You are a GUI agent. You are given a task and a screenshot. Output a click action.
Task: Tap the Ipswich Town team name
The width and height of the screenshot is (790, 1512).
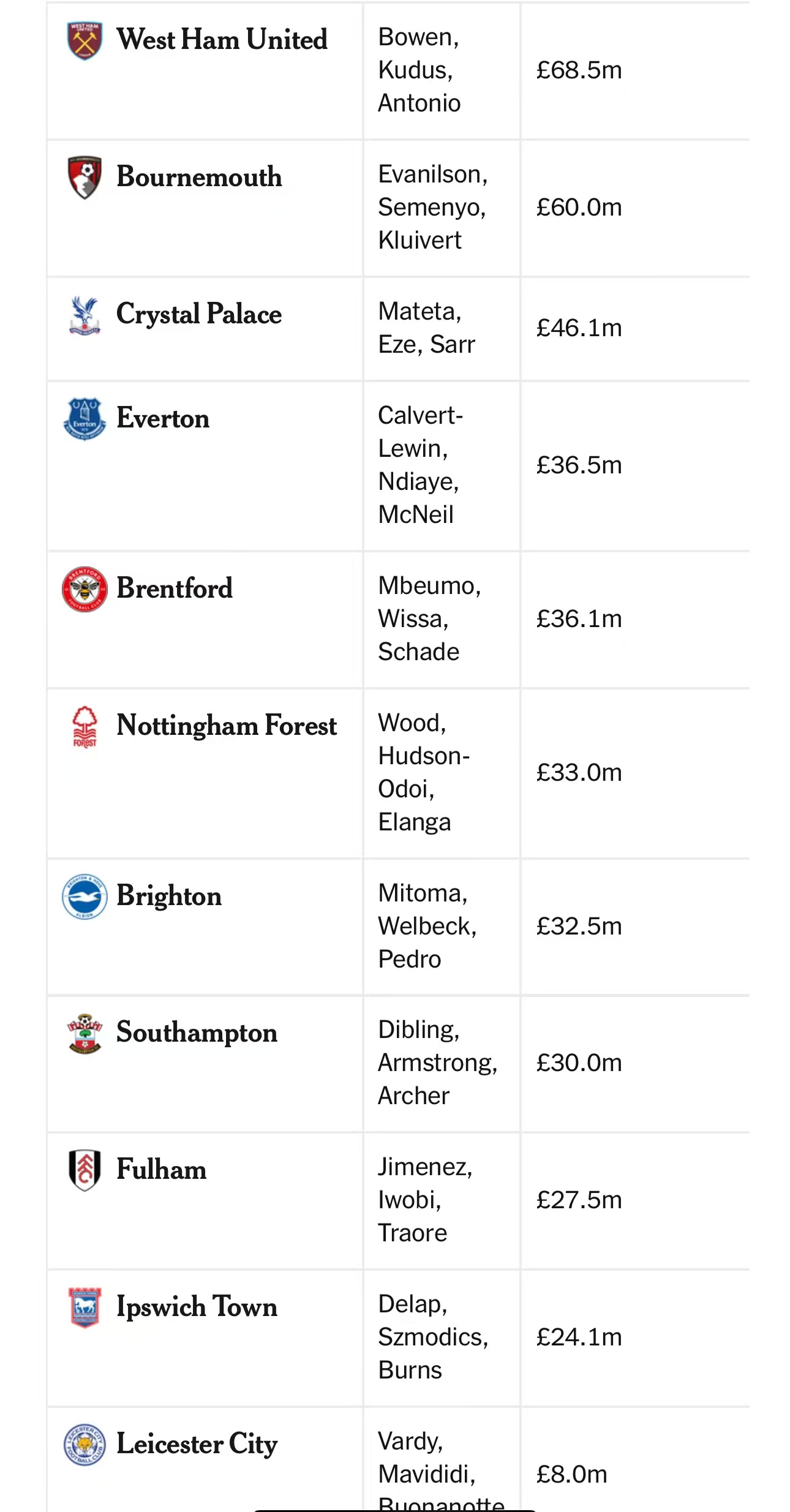[x=197, y=1307]
